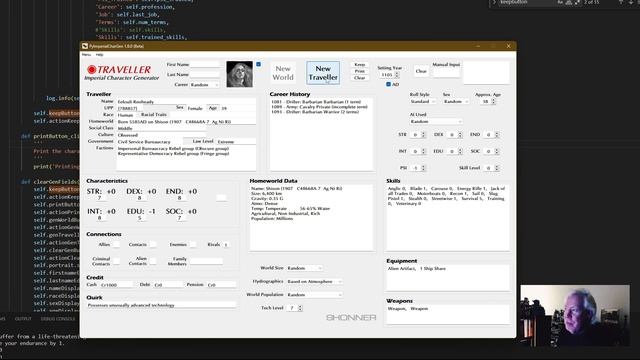This screenshot has width=640, height=360.
Task: Click the Cash field
Action: 116,284
